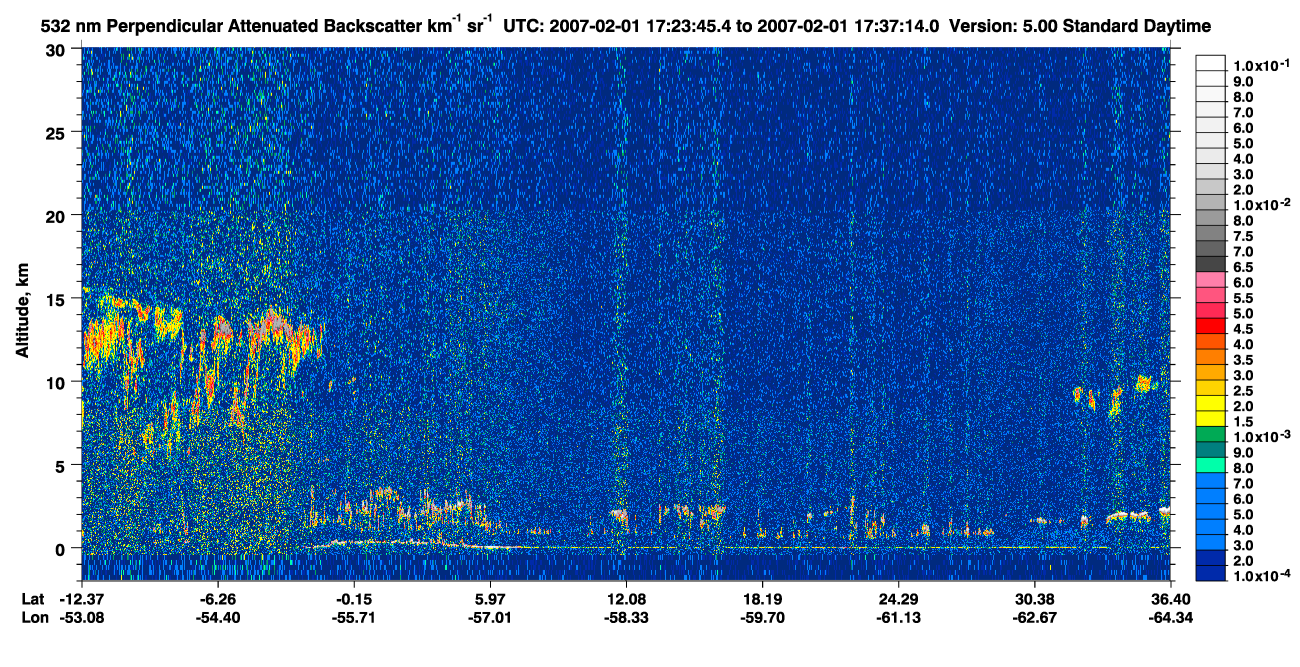
Task: Click the small cloud feature at 10 km near latitude 36
Action: tap(1145, 382)
